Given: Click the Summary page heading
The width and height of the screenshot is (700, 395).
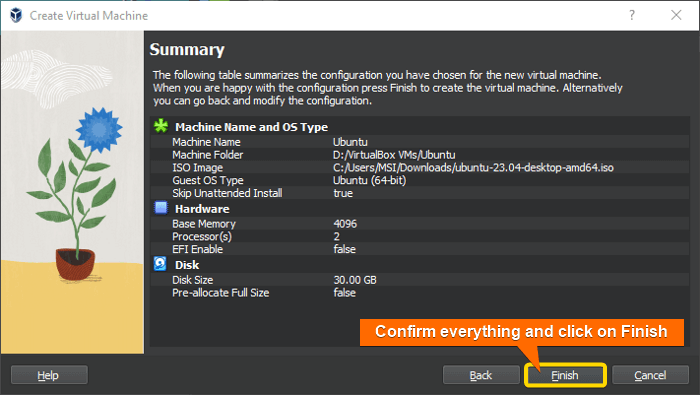Looking at the screenshot, I should [x=187, y=50].
